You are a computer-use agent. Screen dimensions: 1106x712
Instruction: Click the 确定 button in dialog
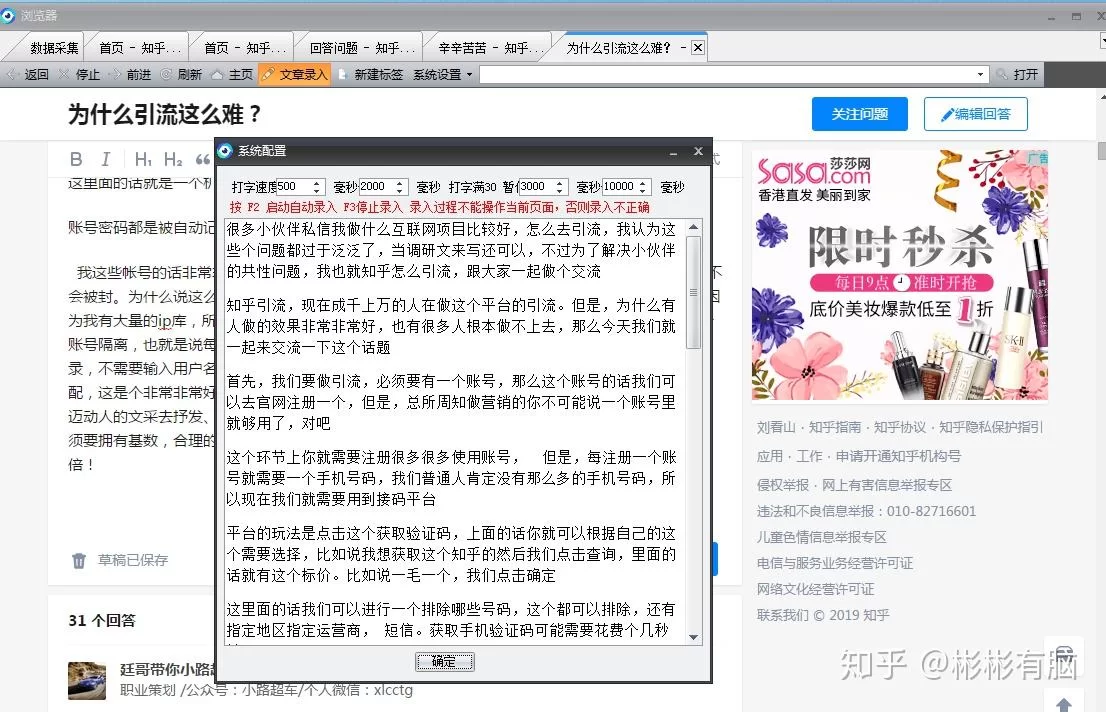pyautogui.click(x=444, y=662)
